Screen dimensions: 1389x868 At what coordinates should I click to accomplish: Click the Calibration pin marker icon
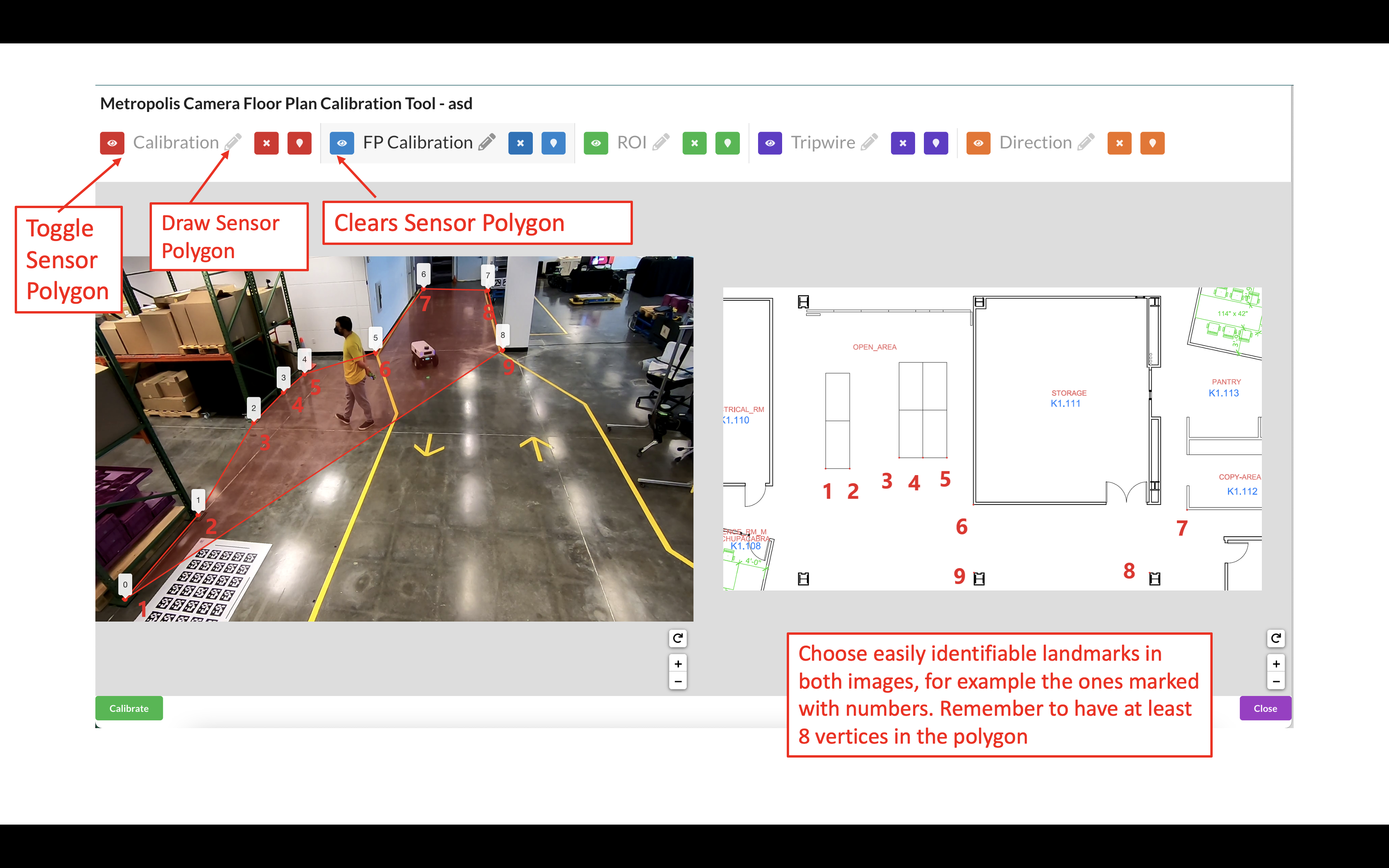click(299, 143)
